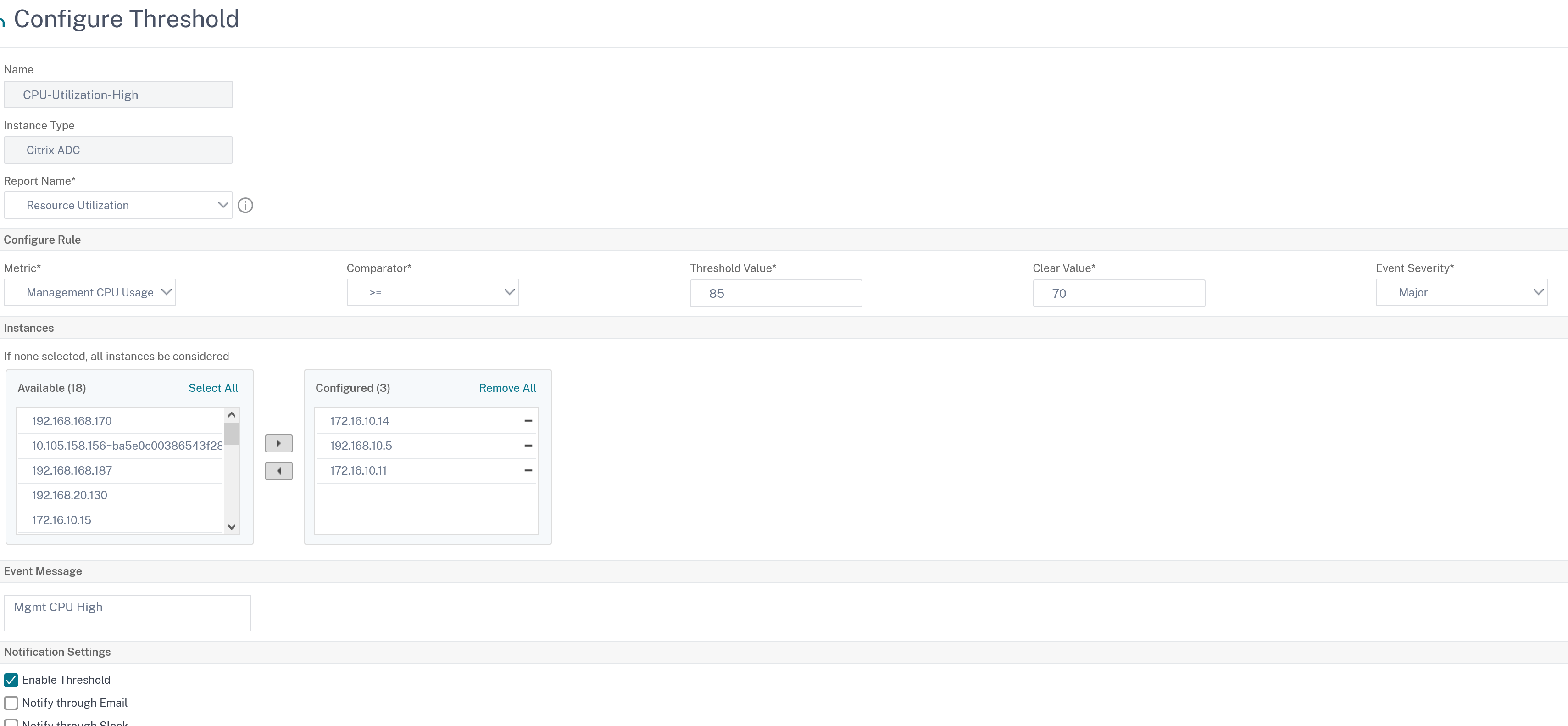
Task: Click the Threshold Value field
Action: [775, 294]
